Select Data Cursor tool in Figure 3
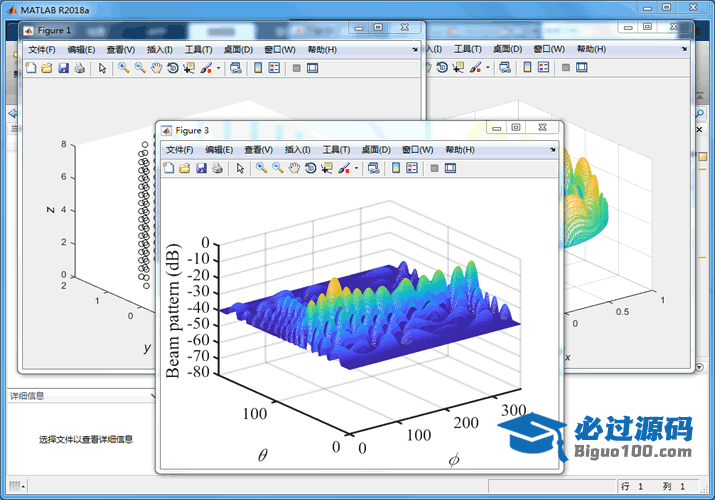 coord(327,168)
